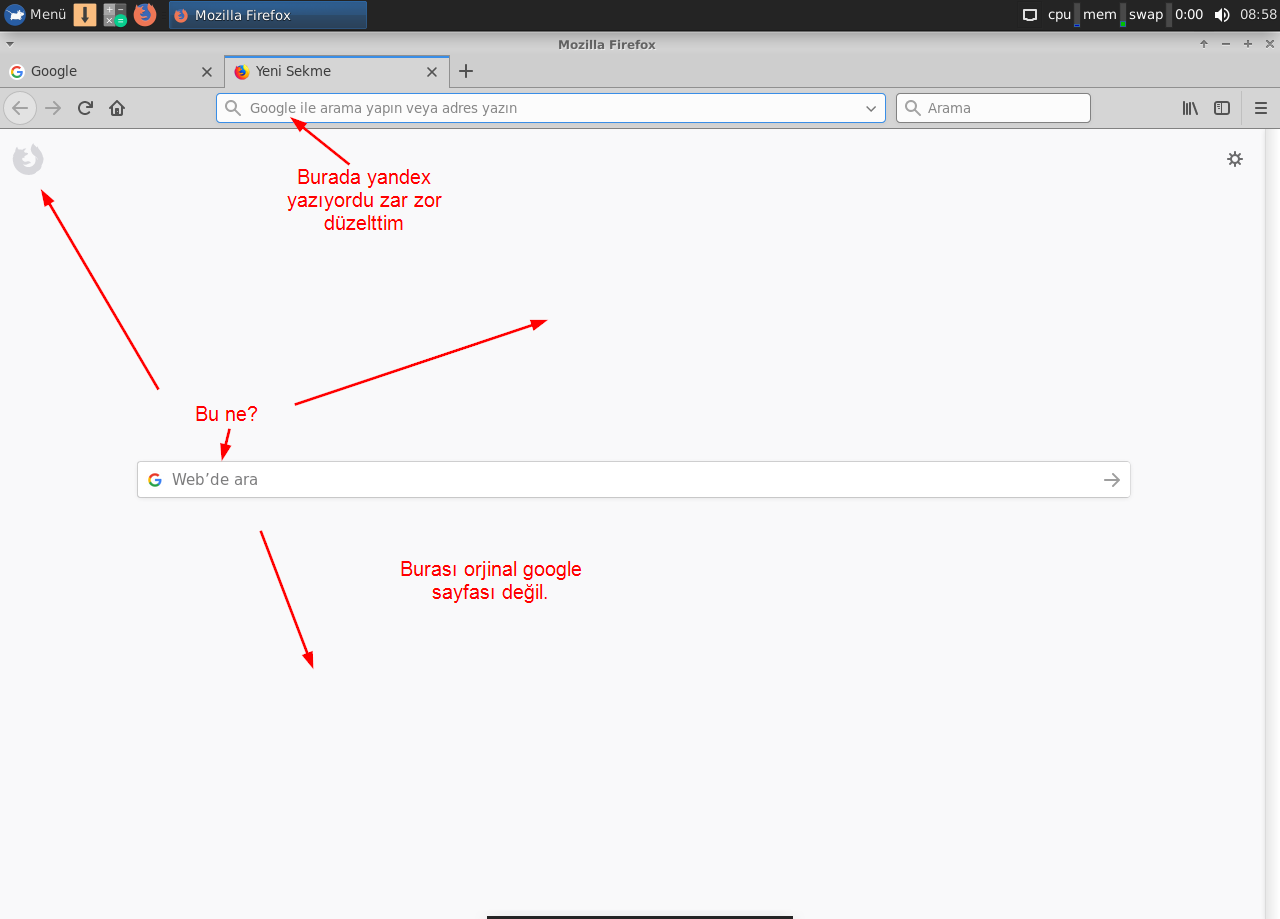Reload the current page
The width and height of the screenshot is (1280, 919).
coord(86,108)
